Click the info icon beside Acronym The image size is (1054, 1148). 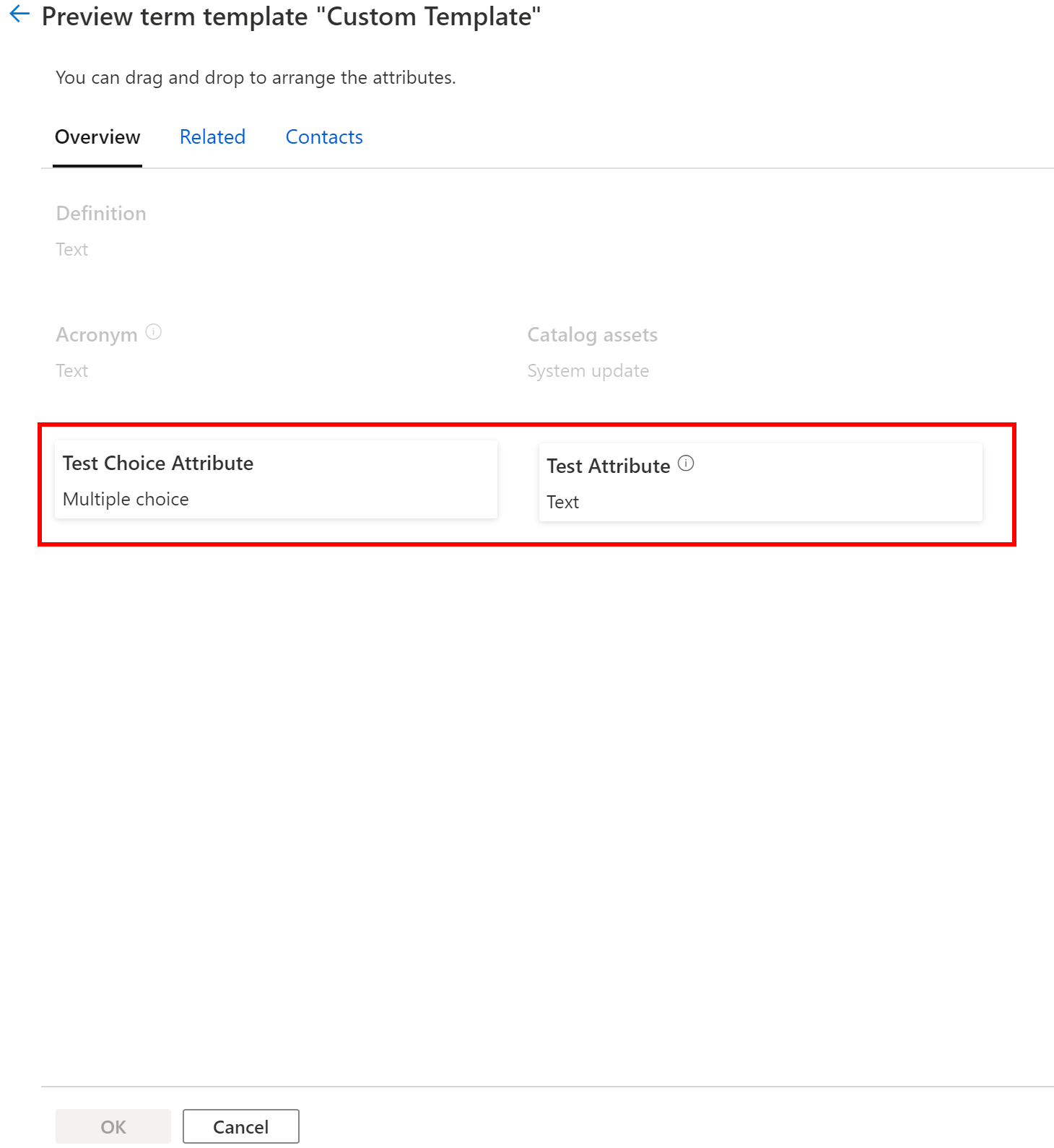(154, 332)
